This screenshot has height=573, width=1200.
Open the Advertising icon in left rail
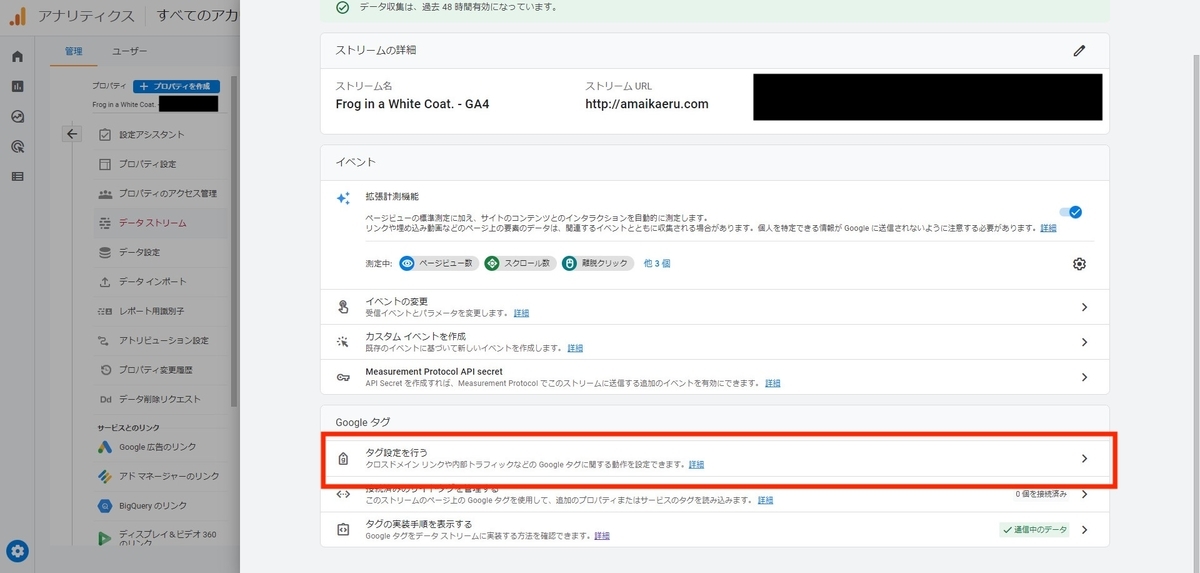[17, 147]
